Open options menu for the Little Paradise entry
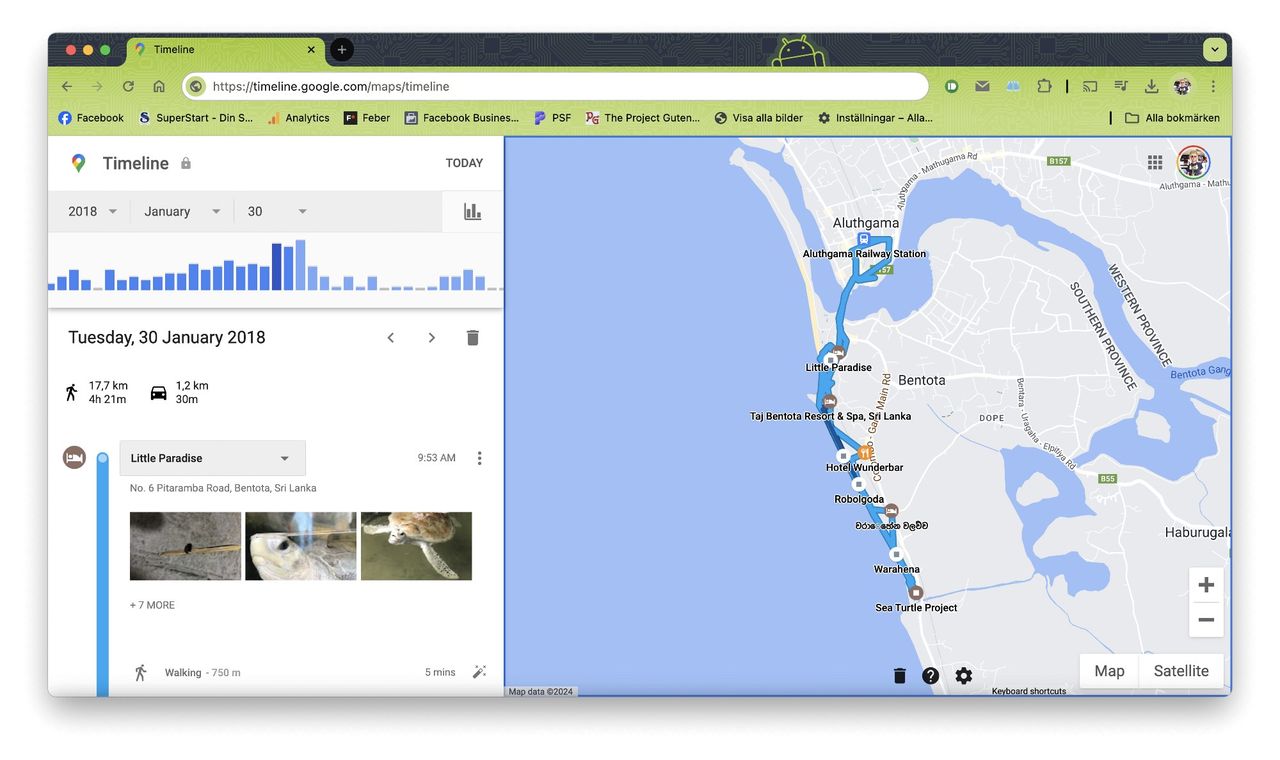This screenshot has width=1280, height=760. coord(479,457)
